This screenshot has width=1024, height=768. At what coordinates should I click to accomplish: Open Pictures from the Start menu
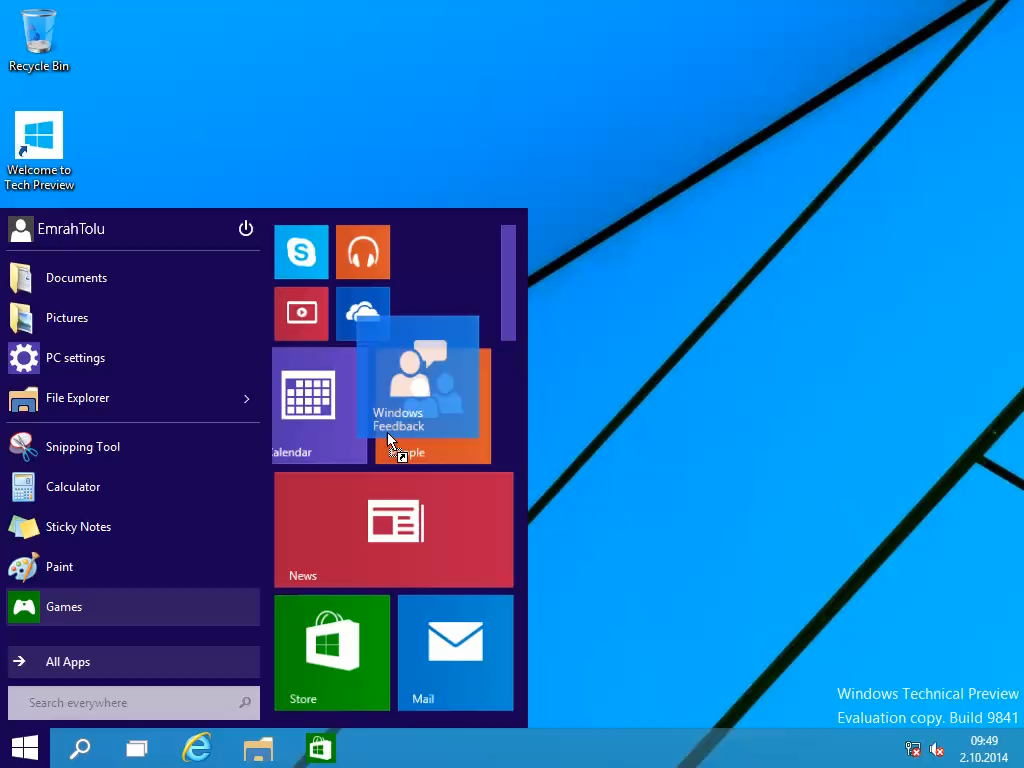[x=133, y=318]
